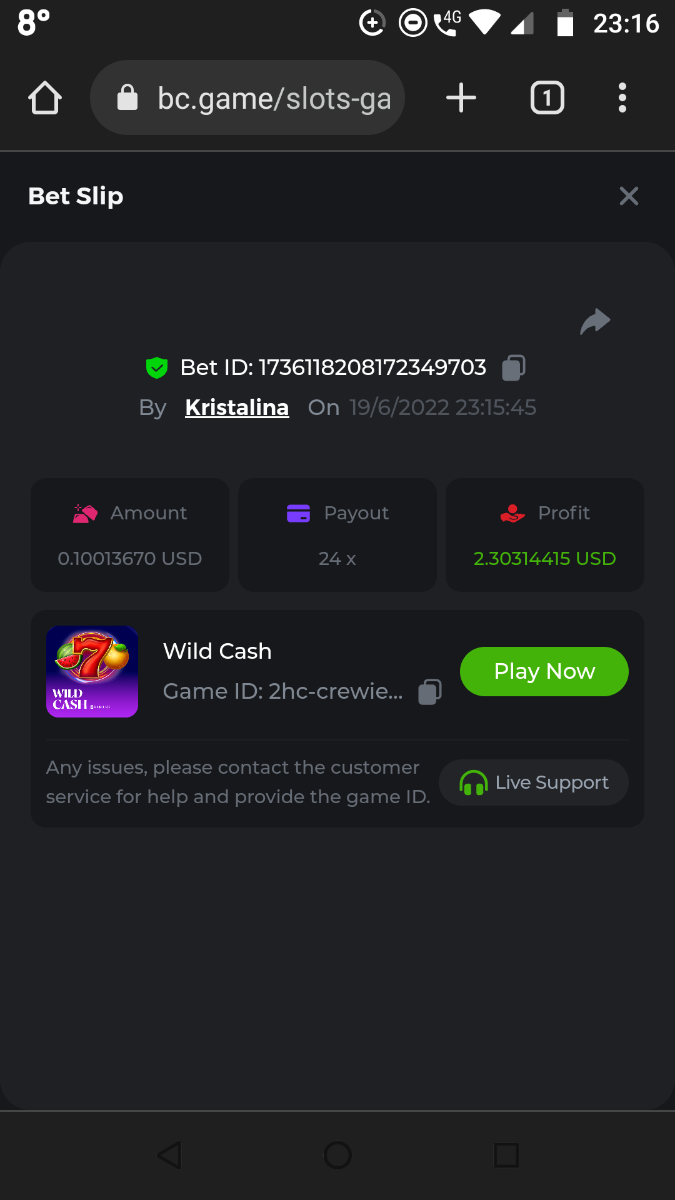
Task: Tap the Payout card
Action: [x=337, y=535]
